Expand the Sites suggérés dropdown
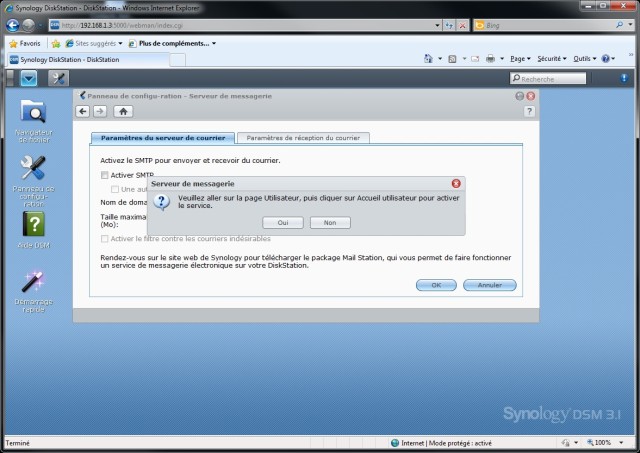Viewport: 640px width, 453px height. pyautogui.click(x=120, y=43)
